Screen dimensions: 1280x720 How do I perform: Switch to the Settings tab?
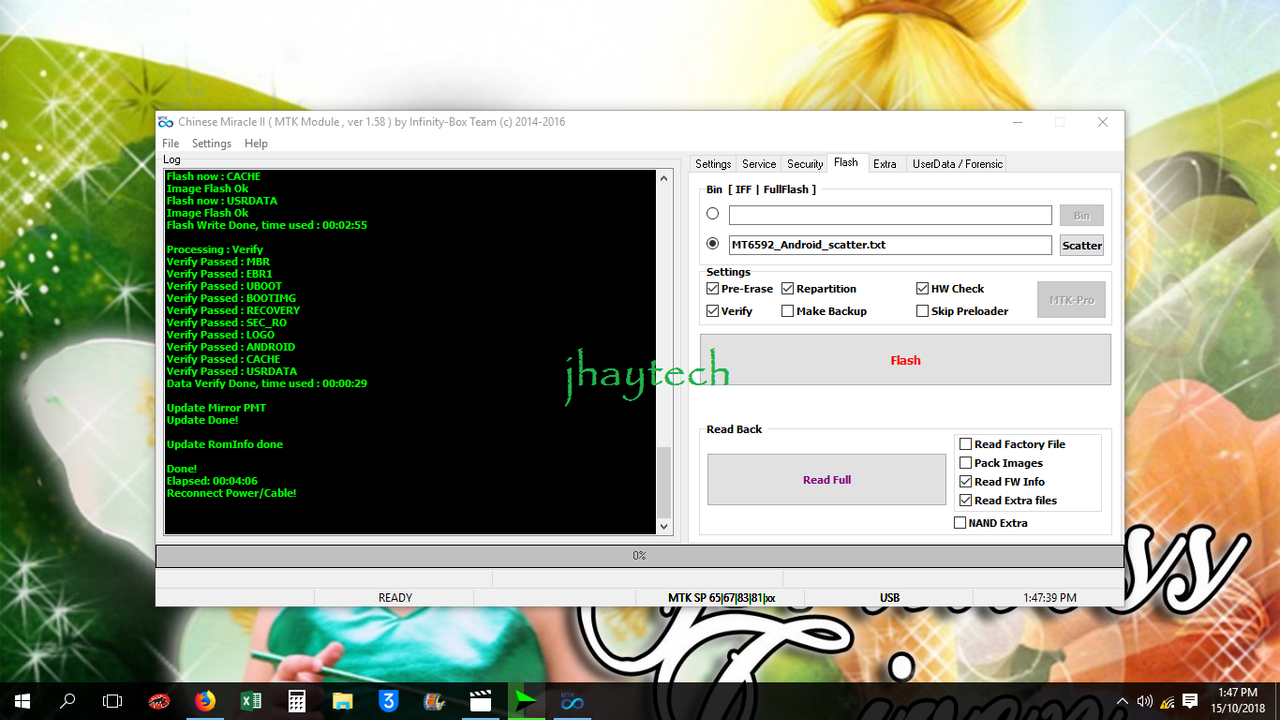click(x=713, y=164)
